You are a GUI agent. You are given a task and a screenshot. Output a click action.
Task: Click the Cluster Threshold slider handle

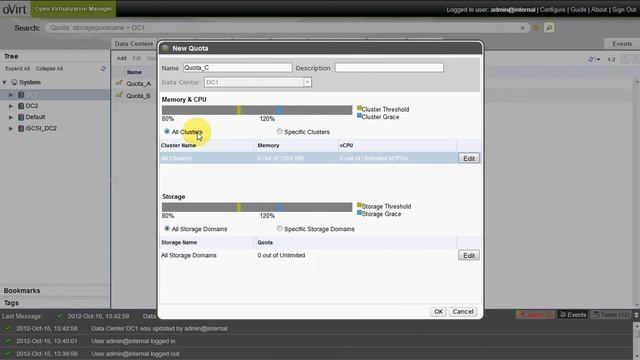pyautogui.click(x=239, y=110)
